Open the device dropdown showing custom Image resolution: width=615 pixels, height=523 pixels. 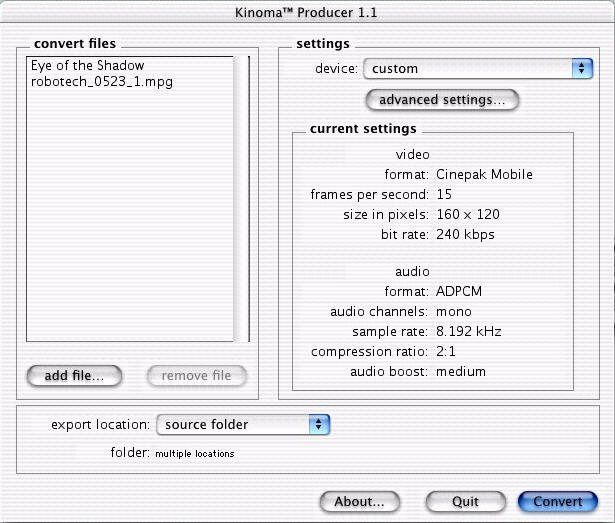(x=478, y=69)
